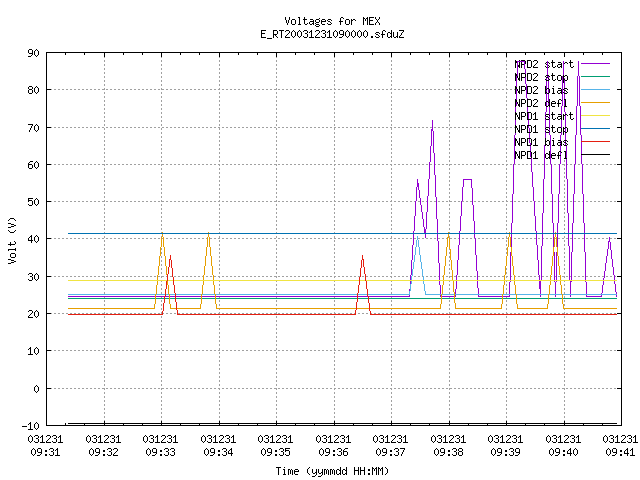640x480 pixels.
Task: Click the "NPD2 stop" legend label
Action: click(541, 77)
